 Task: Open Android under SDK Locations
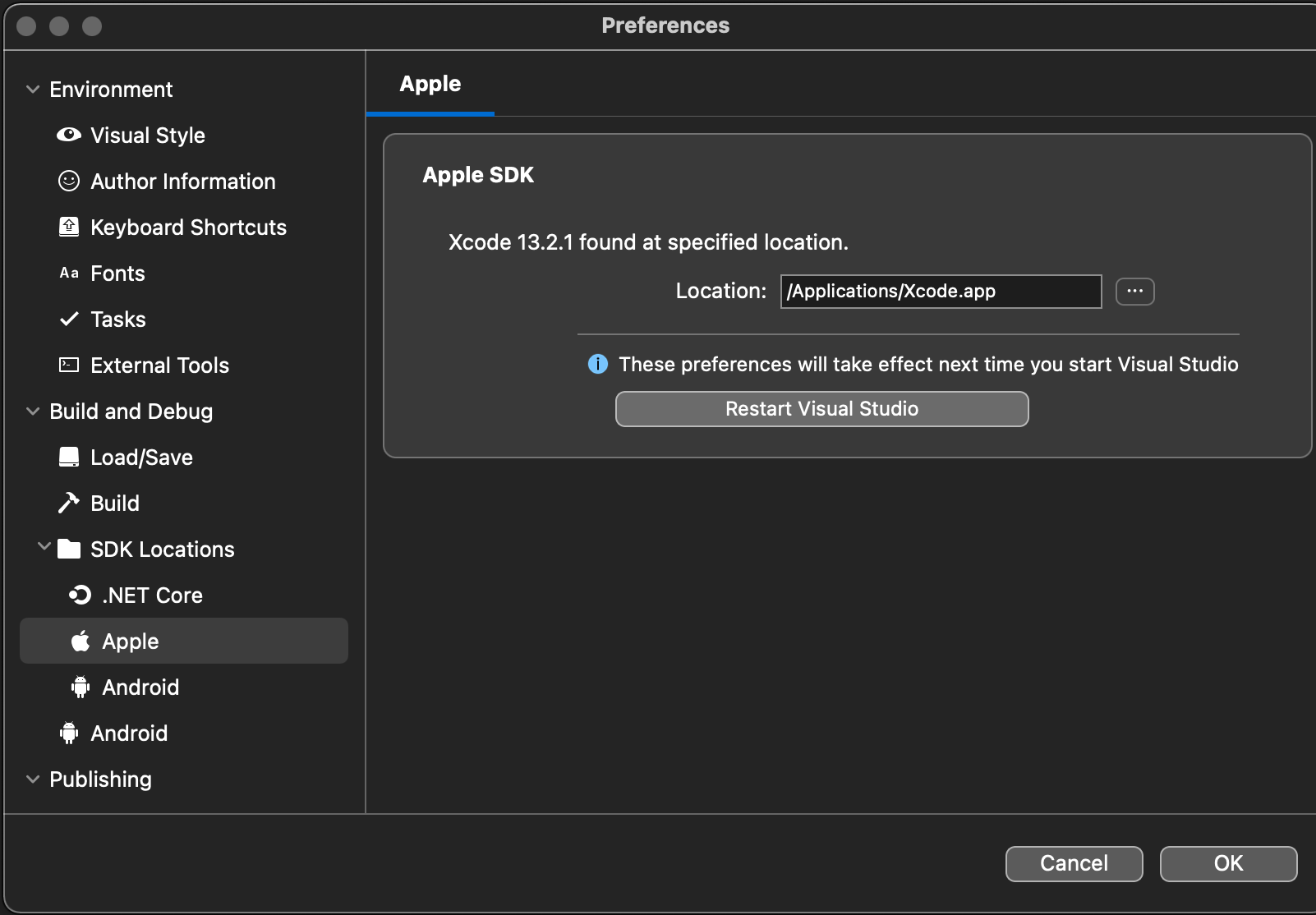140,687
